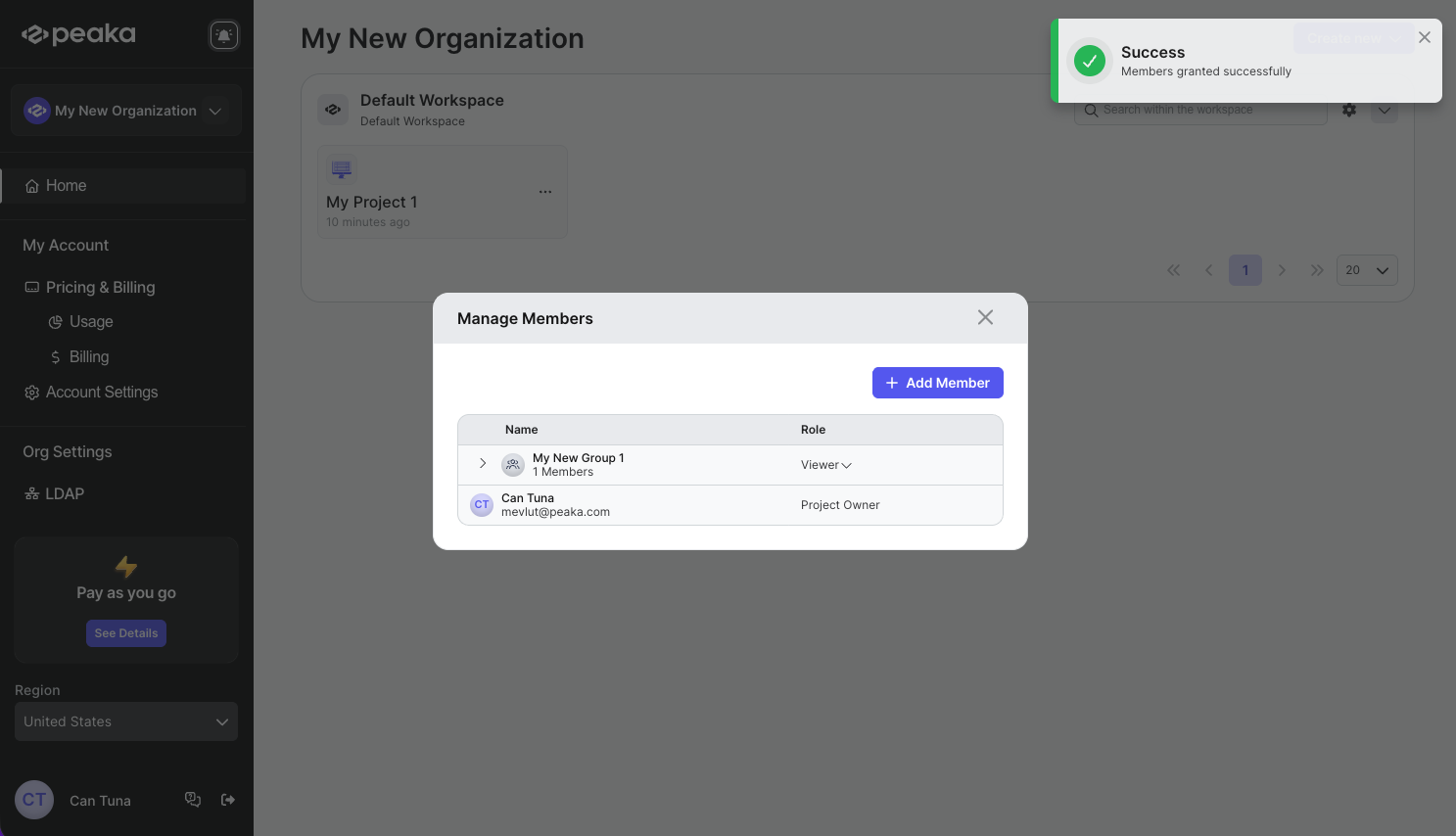This screenshot has height=836, width=1456.
Task: Open the chat/translate icon in sidebar footer
Action: click(193, 800)
